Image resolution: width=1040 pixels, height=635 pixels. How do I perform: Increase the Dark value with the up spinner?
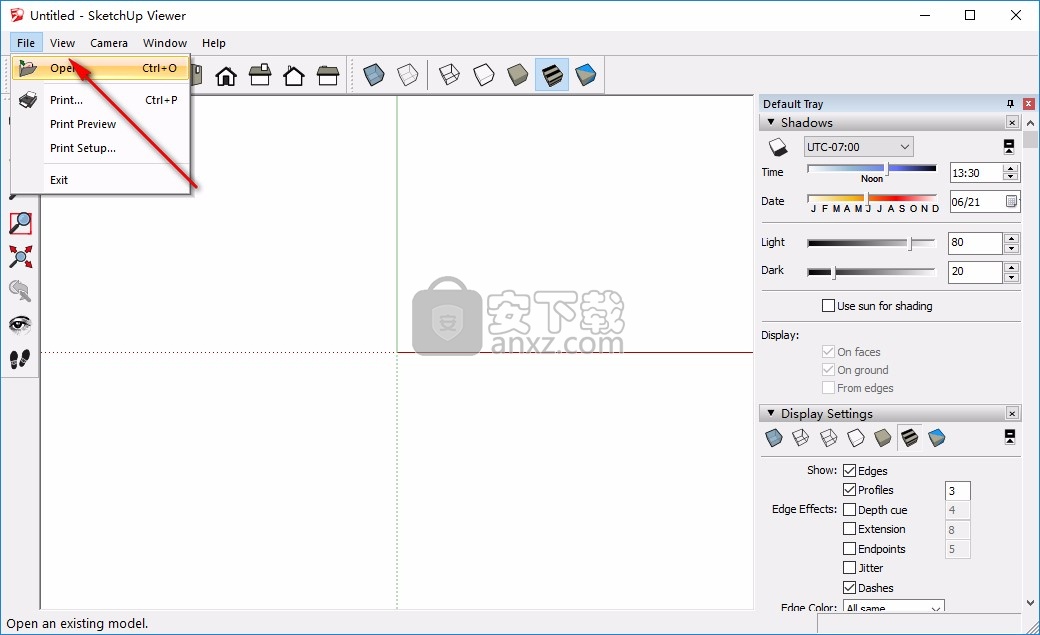1011,267
